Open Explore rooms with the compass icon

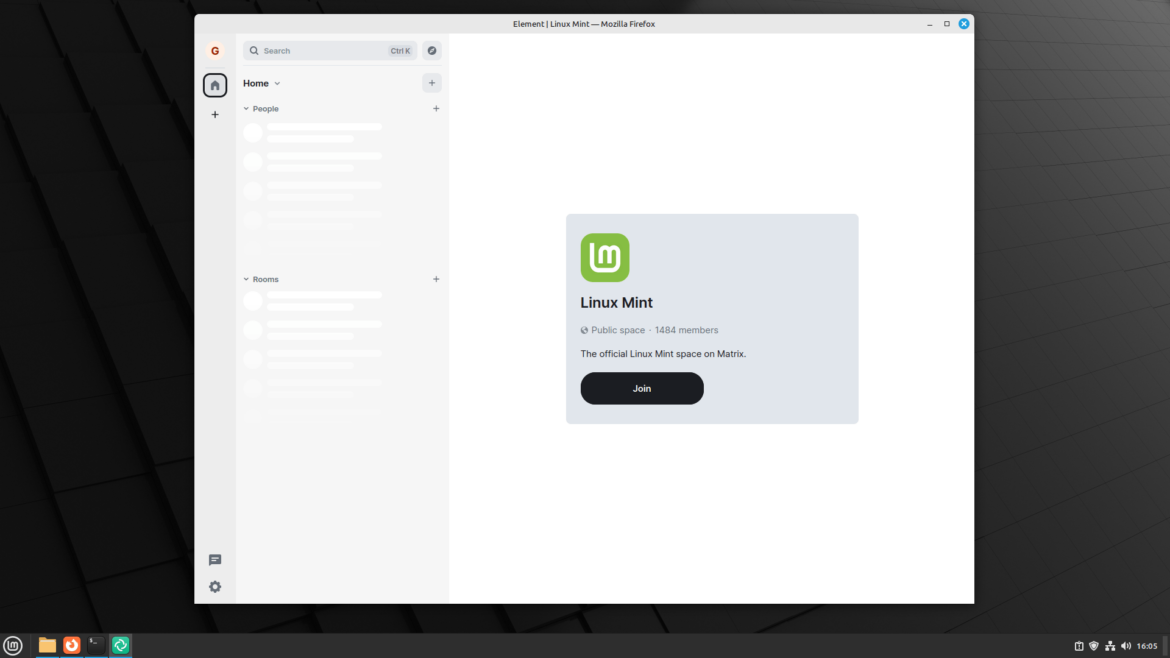(431, 50)
